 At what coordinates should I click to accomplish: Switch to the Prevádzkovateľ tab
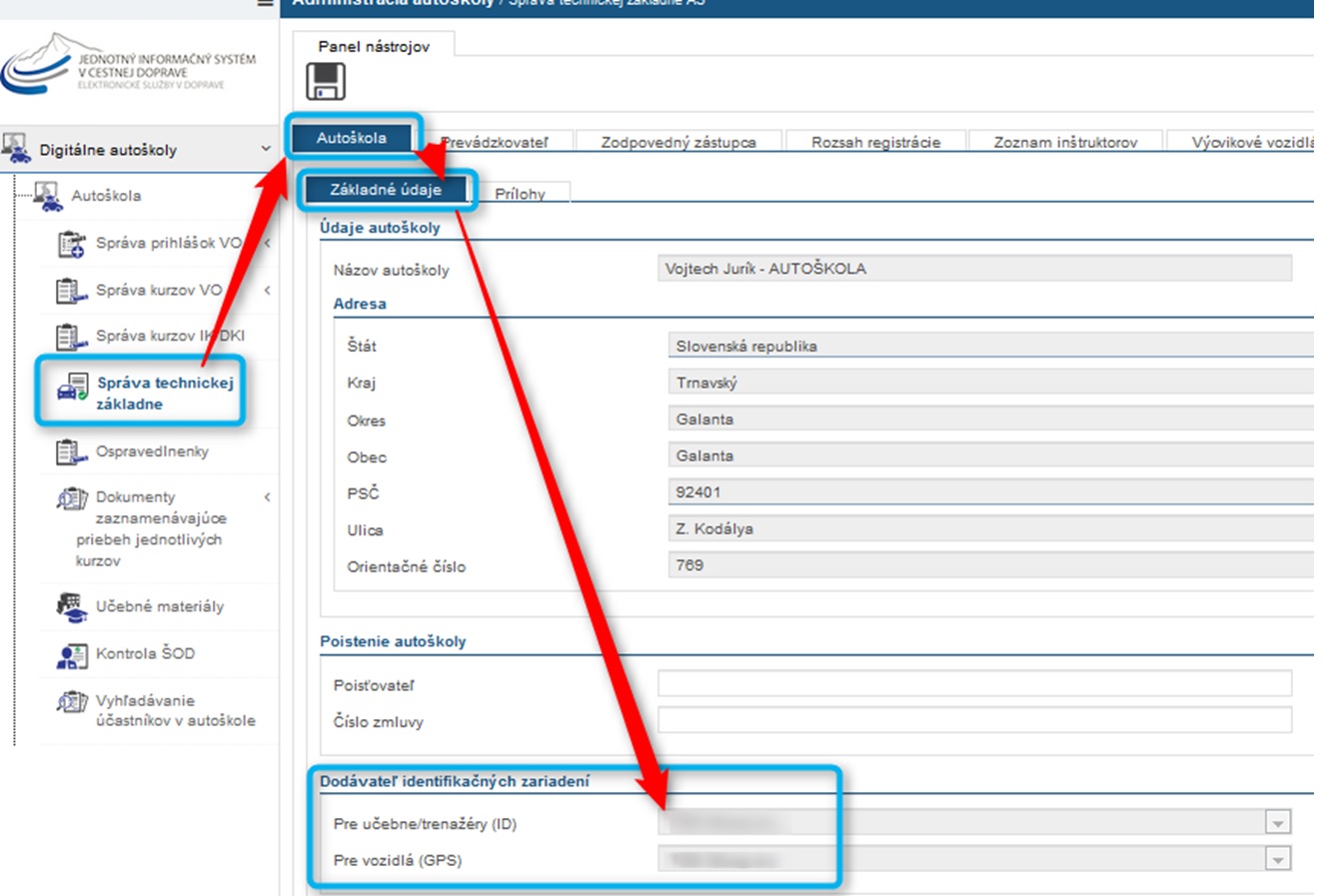[x=497, y=143]
